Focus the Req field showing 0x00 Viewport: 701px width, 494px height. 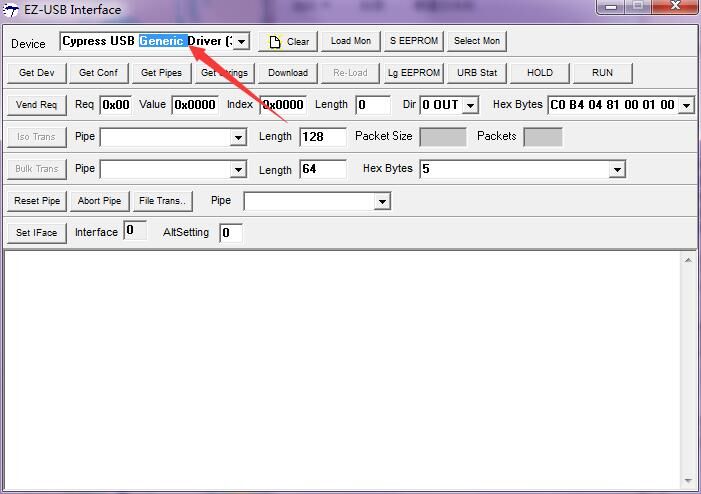116,105
